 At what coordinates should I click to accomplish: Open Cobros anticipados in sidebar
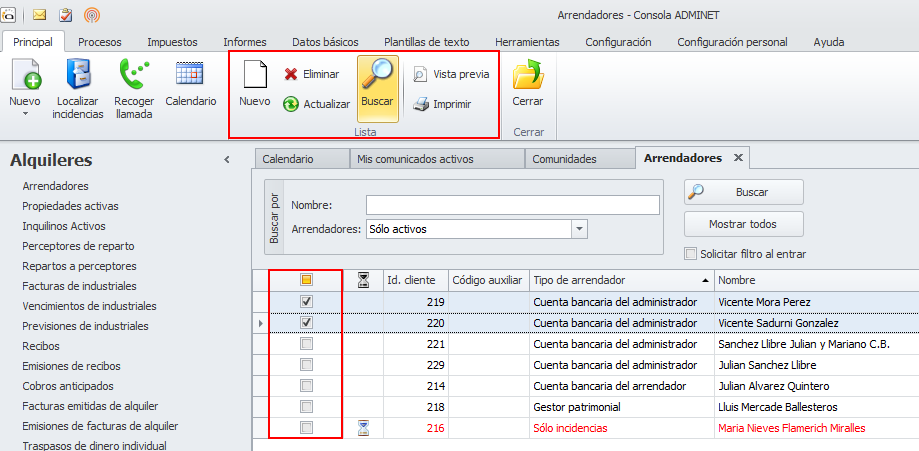(68, 386)
